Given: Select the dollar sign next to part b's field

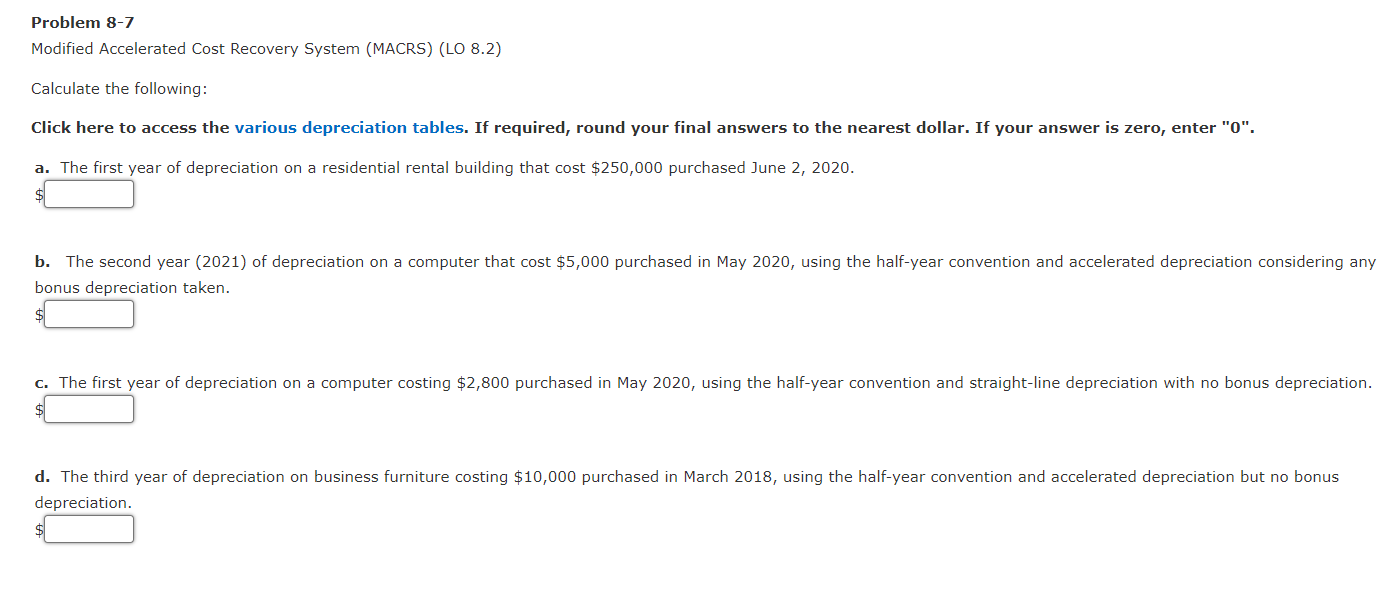Looking at the screenshot, I should tap(37, 314).
